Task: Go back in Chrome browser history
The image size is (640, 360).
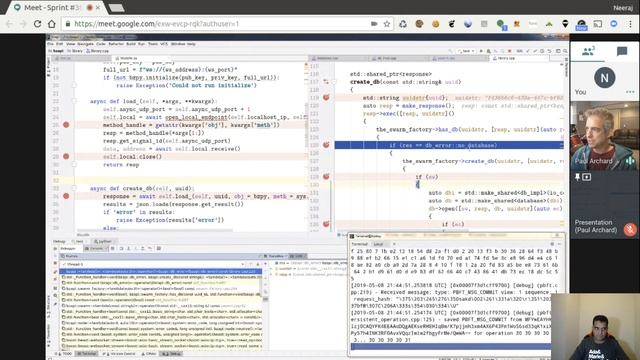Action: (9, 24)
